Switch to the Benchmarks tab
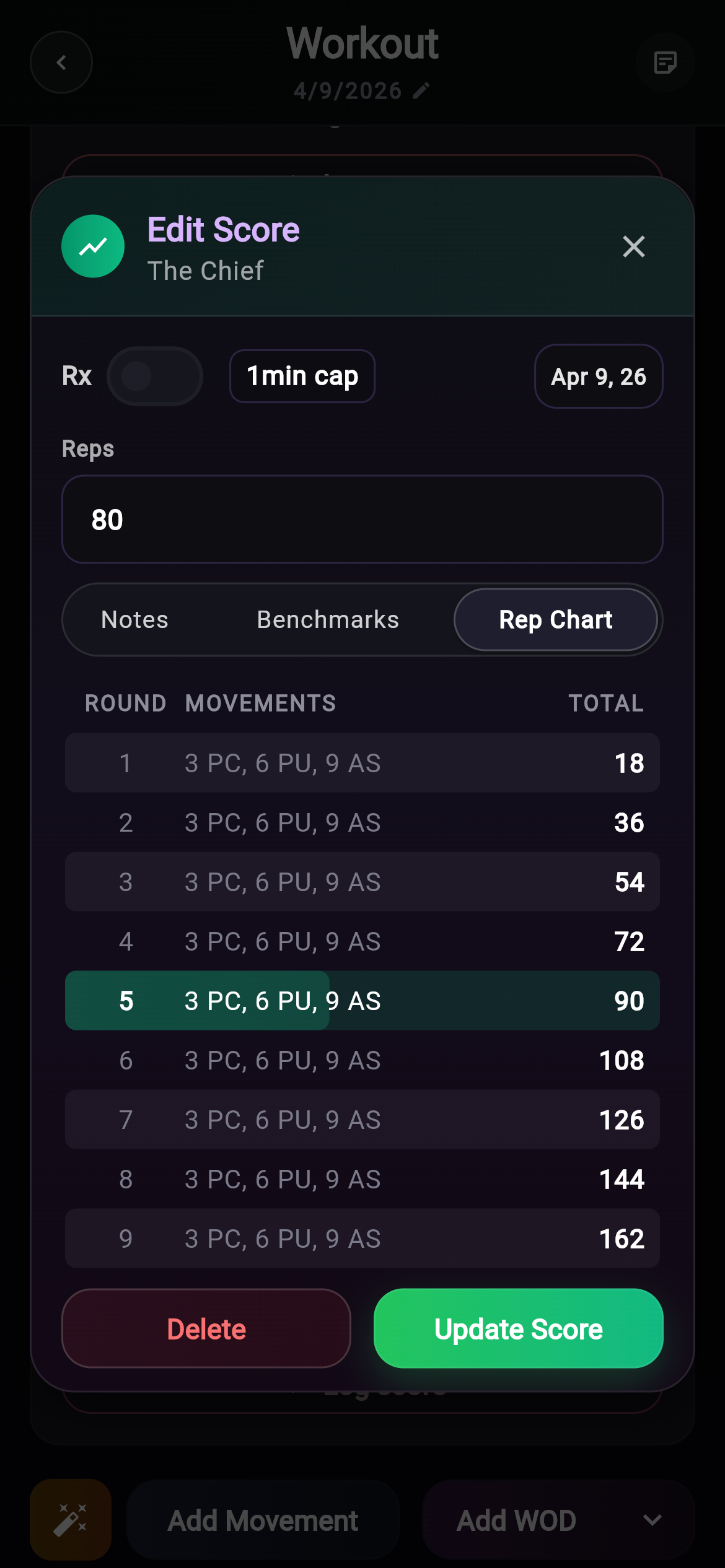This screenshot has height=1568, width=725. (x=328, y=620)
